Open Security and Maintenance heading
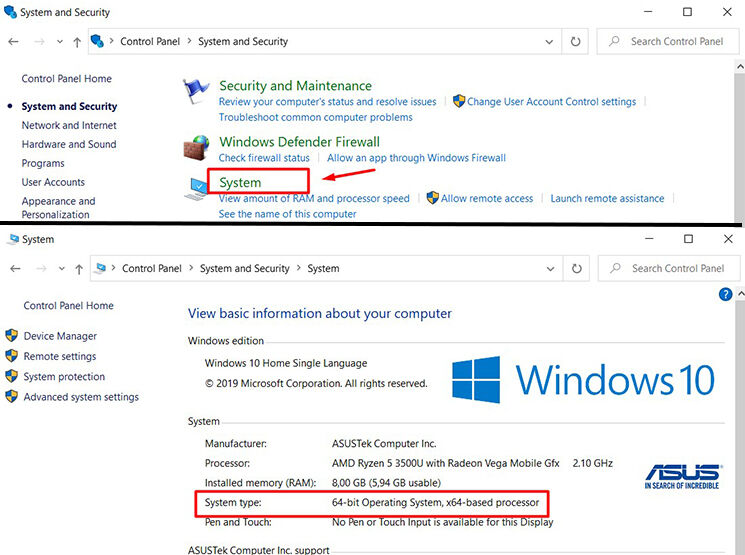Image resolution: width=745 pixels, height=555 pixels. (296, 86)
